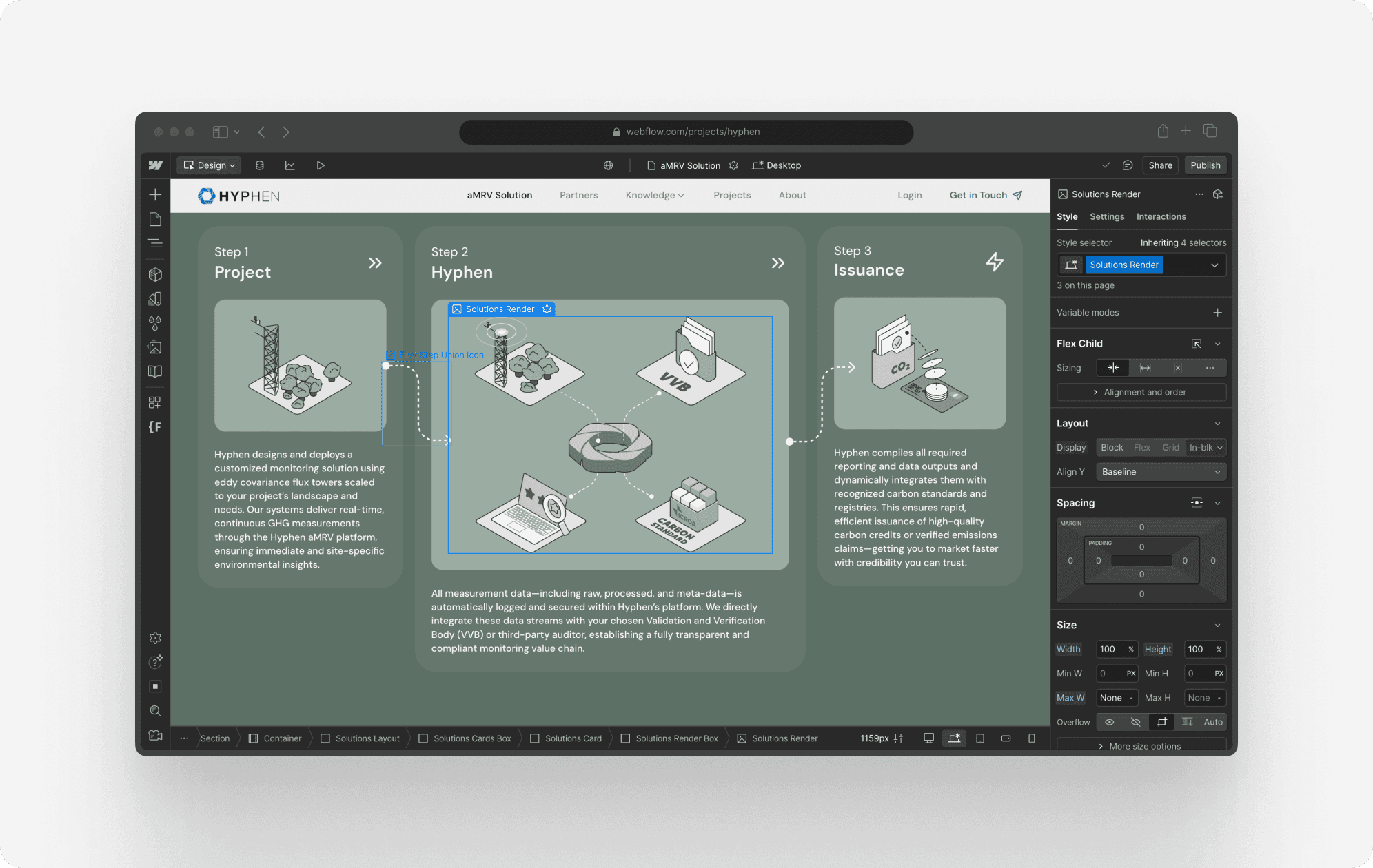Set overflow to visible eye icon

[x=1109, y=722]
